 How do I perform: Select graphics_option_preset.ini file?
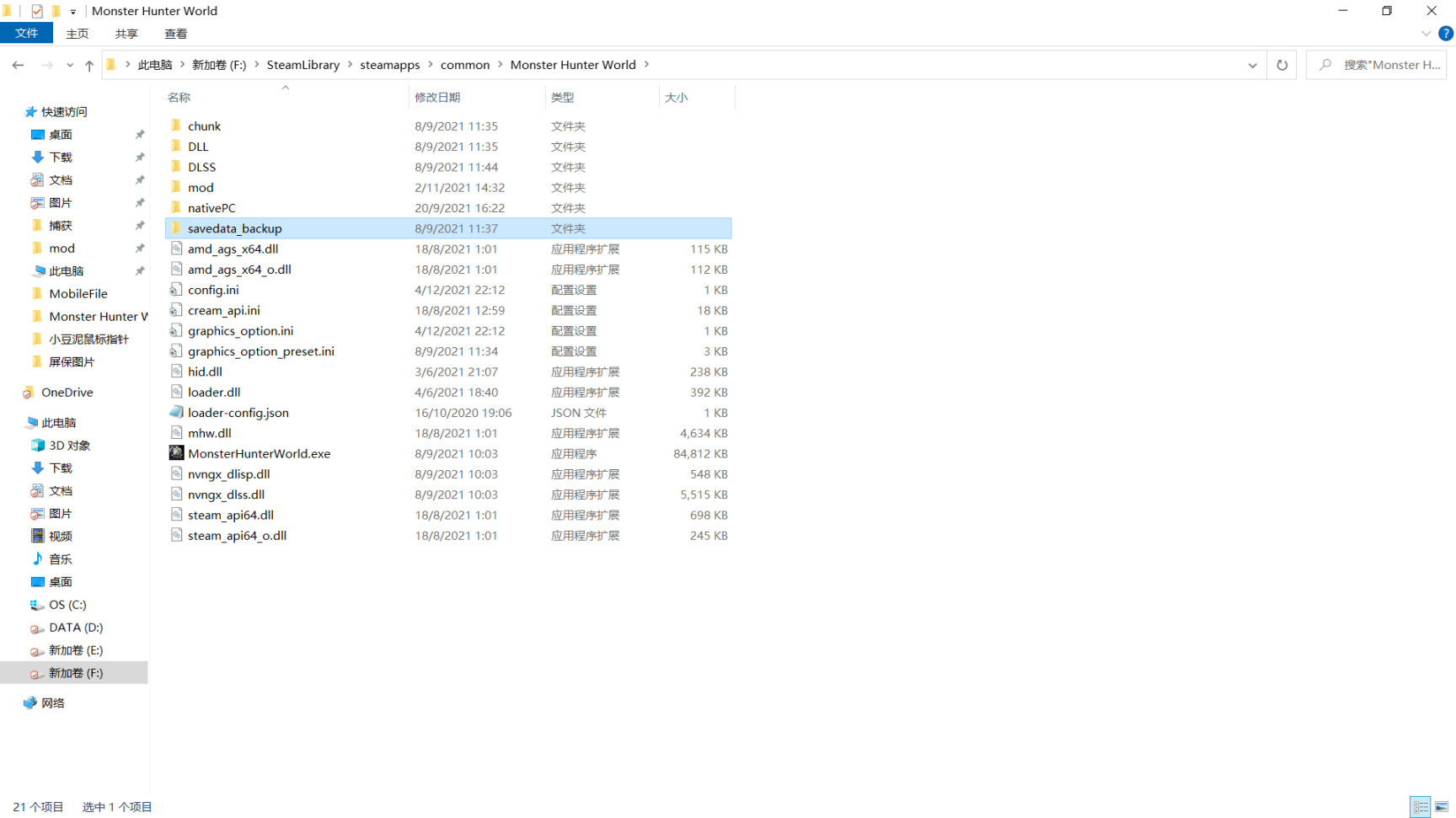[261, 351]
